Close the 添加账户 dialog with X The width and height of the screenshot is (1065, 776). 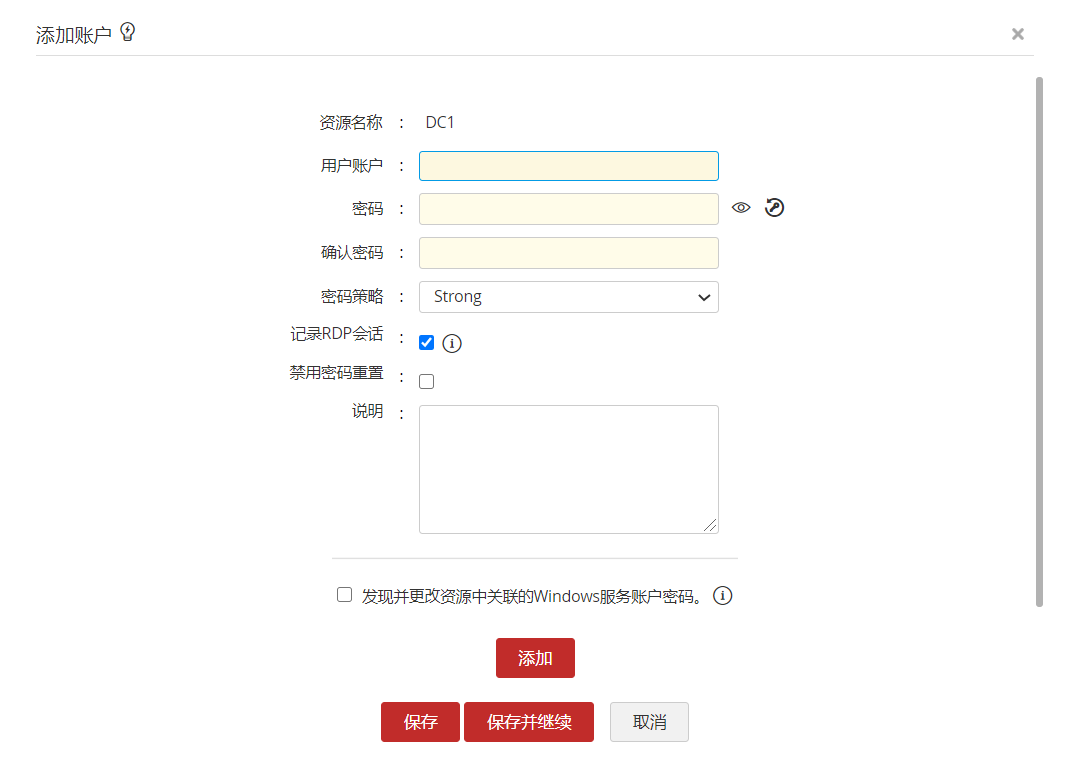click(1018, 34)
